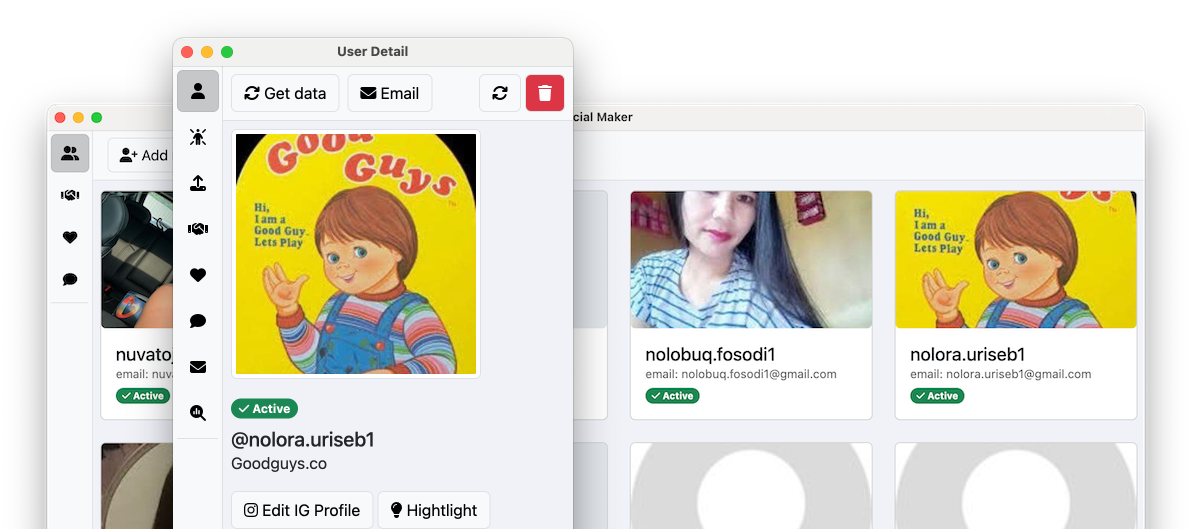Open the car interior thumbnail of nuvatoj card
Viewport: 1191px width, 529px height.
(137, 259)
